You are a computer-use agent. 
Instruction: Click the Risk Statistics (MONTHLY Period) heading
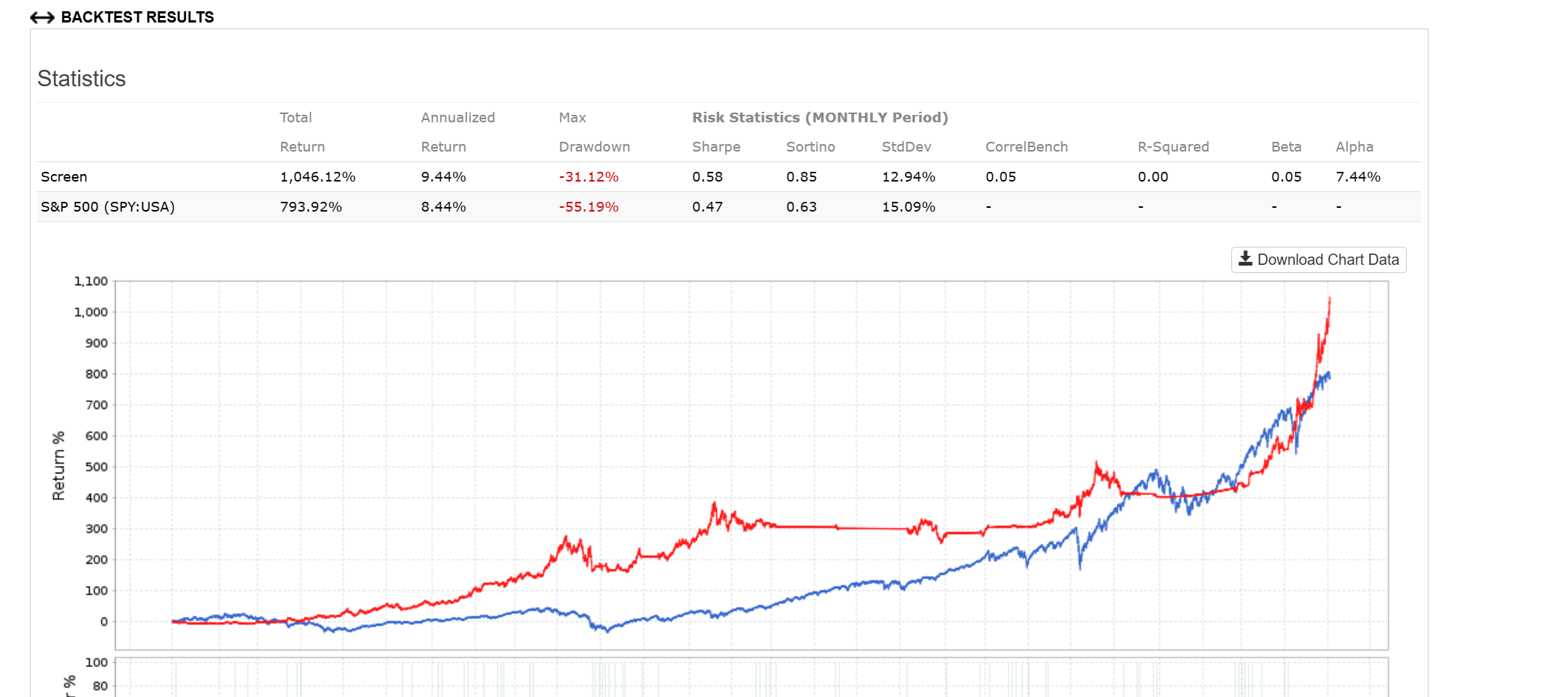pos(820,118)
